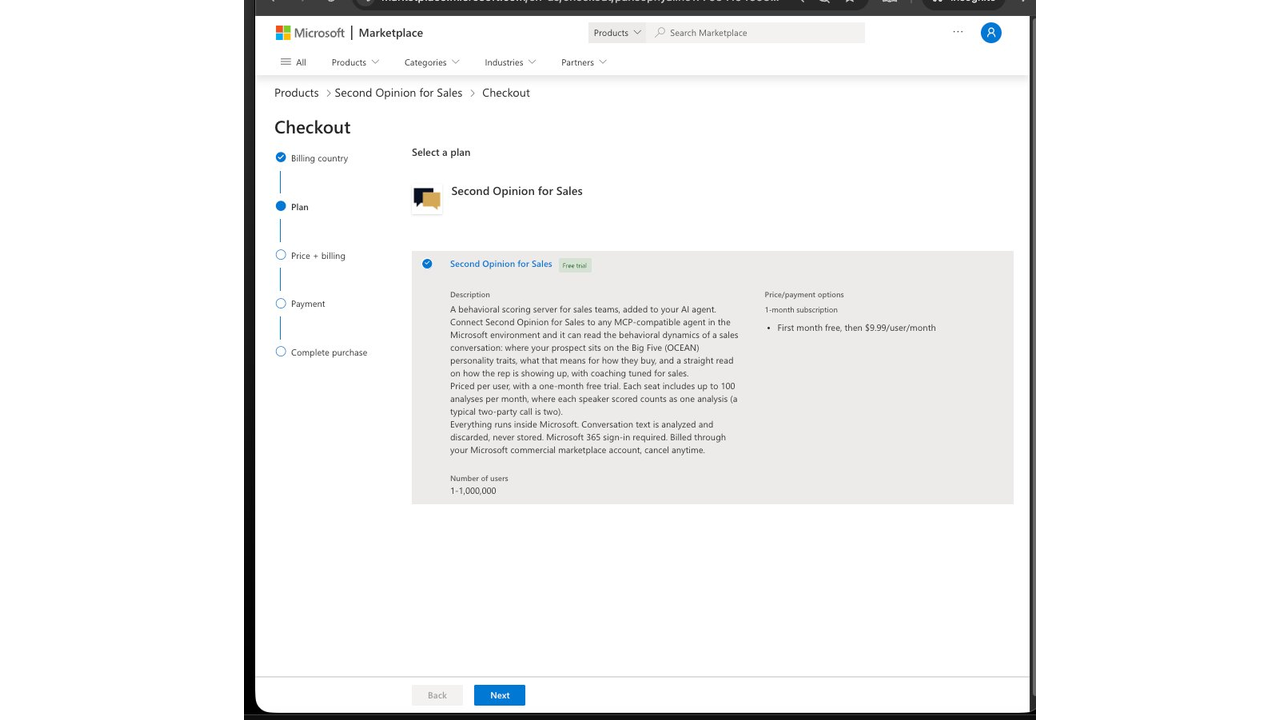Click the Microsoft logo
Screen dimensions: 1280x720
pyautogui.click(x=310, y=33)
